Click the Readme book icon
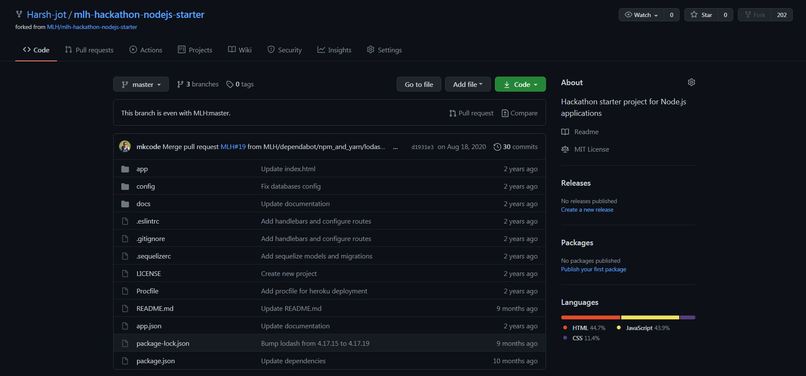 565,132
